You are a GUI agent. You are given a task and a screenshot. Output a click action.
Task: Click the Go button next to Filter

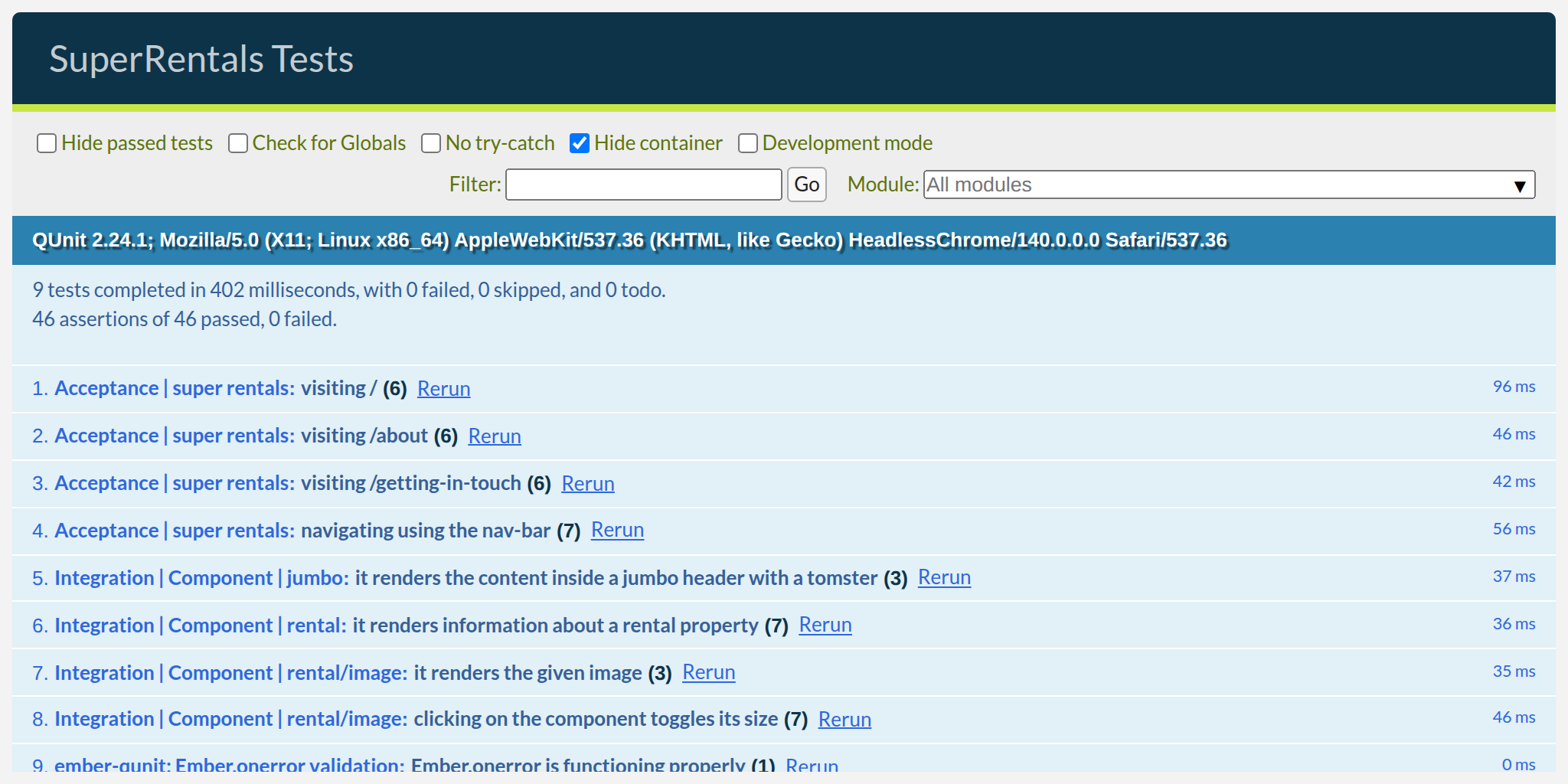806,185
